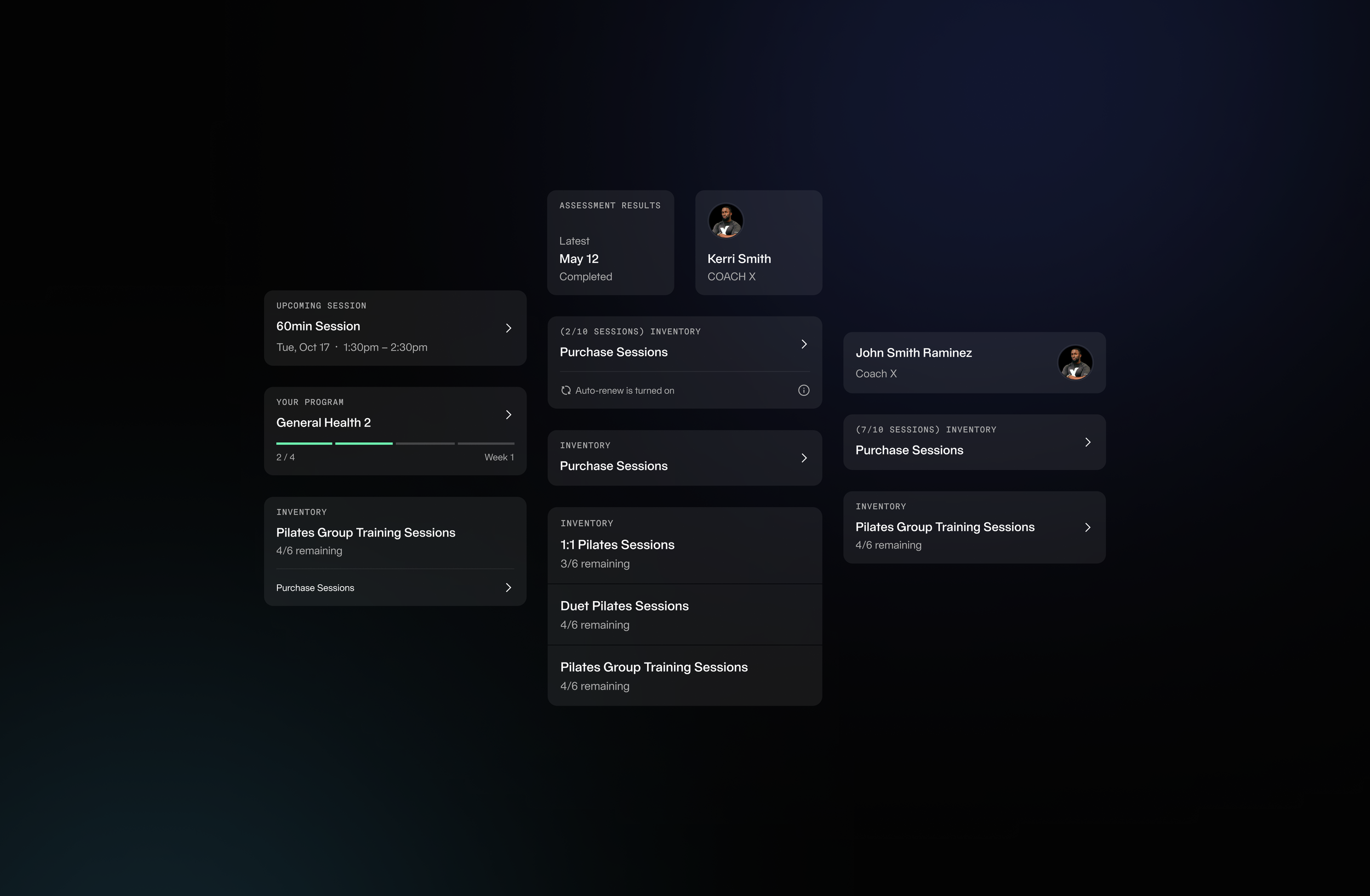Viewport: 1370px width, 896px height.
Task: Click Kerri Smith's coach avatar
Action: coord(726,221)
